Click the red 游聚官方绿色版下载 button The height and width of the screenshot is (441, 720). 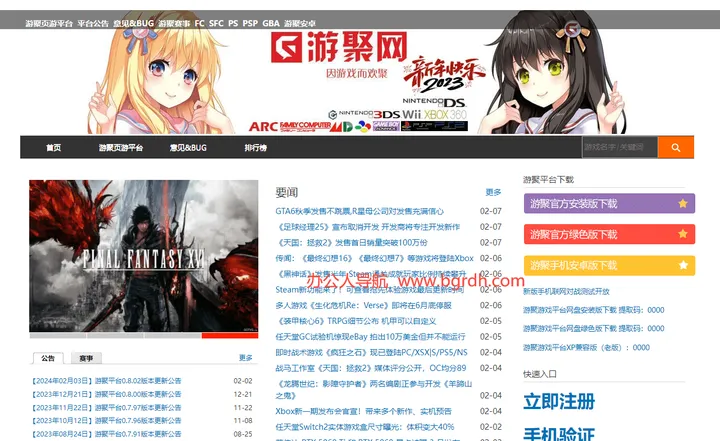click(x=609, y=234)
